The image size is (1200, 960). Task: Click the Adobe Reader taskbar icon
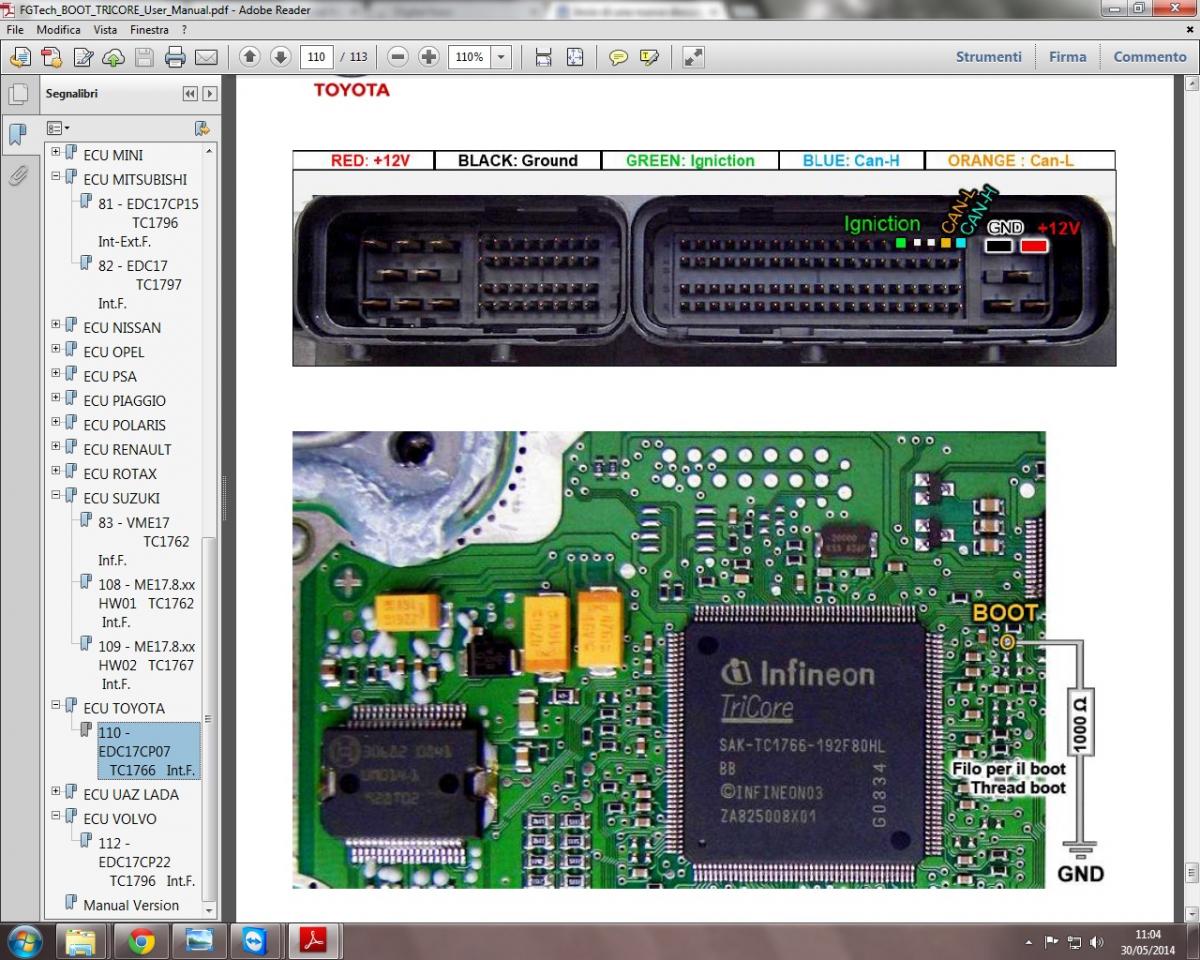coord(315,941)
